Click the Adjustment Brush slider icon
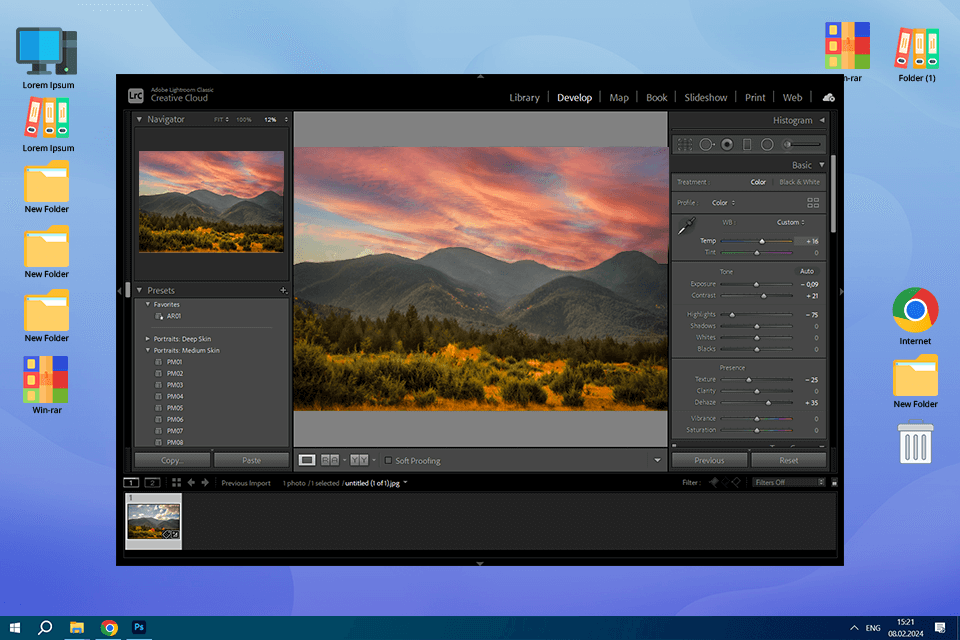 (x=802, y=145)
